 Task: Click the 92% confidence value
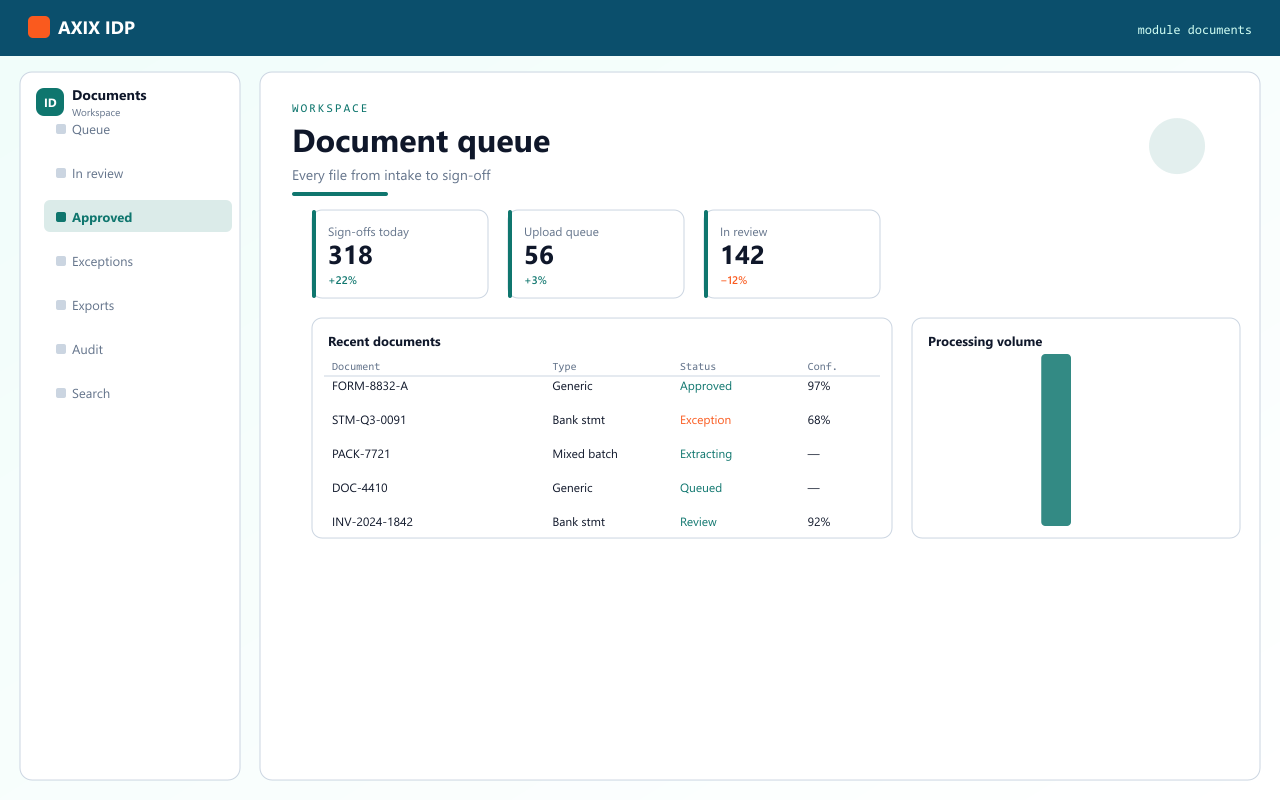[819, 522]
